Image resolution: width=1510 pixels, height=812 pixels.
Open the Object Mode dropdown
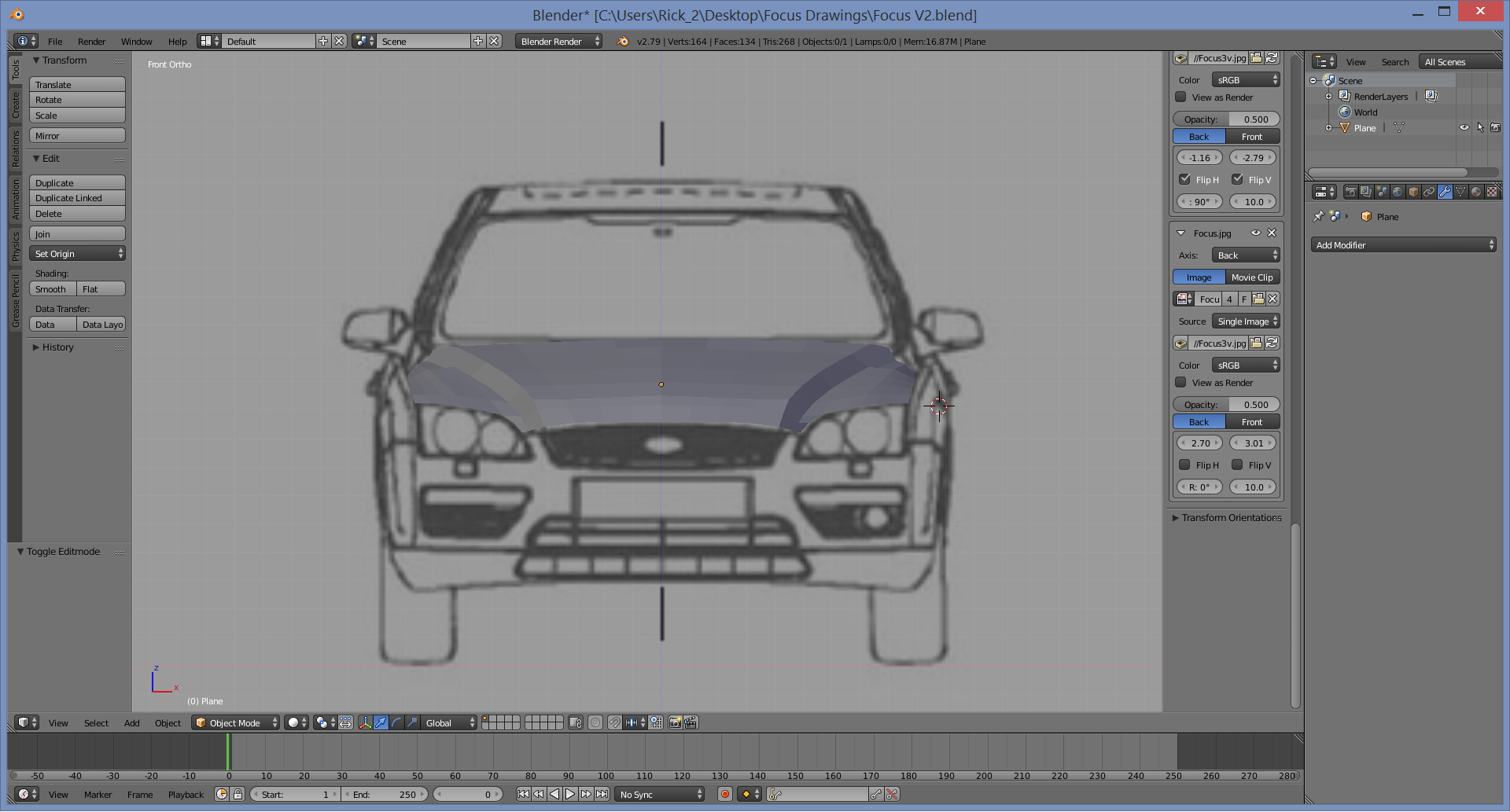(x=236, y=722)
